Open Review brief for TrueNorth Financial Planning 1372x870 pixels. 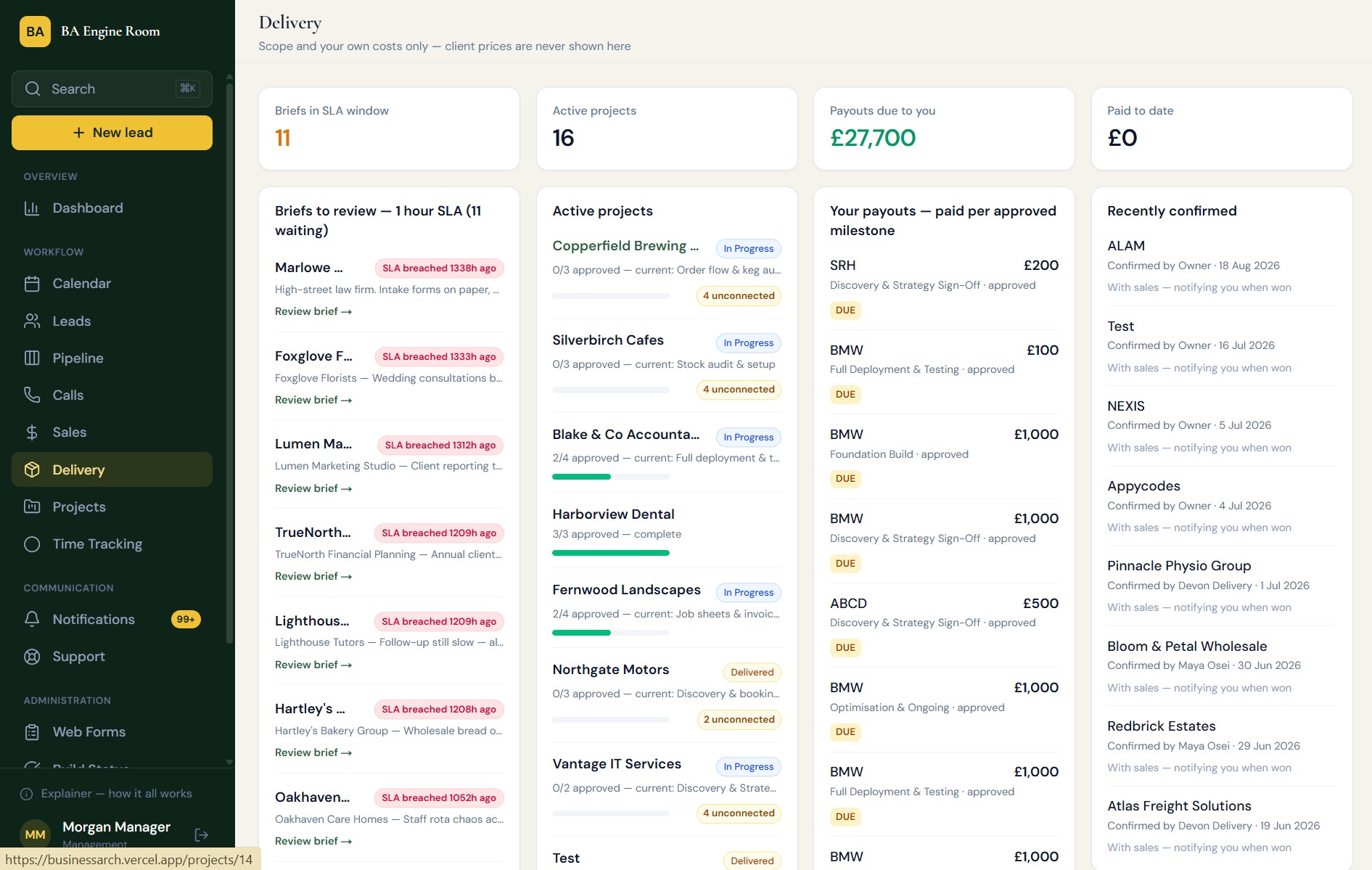(x=313, y=576)
